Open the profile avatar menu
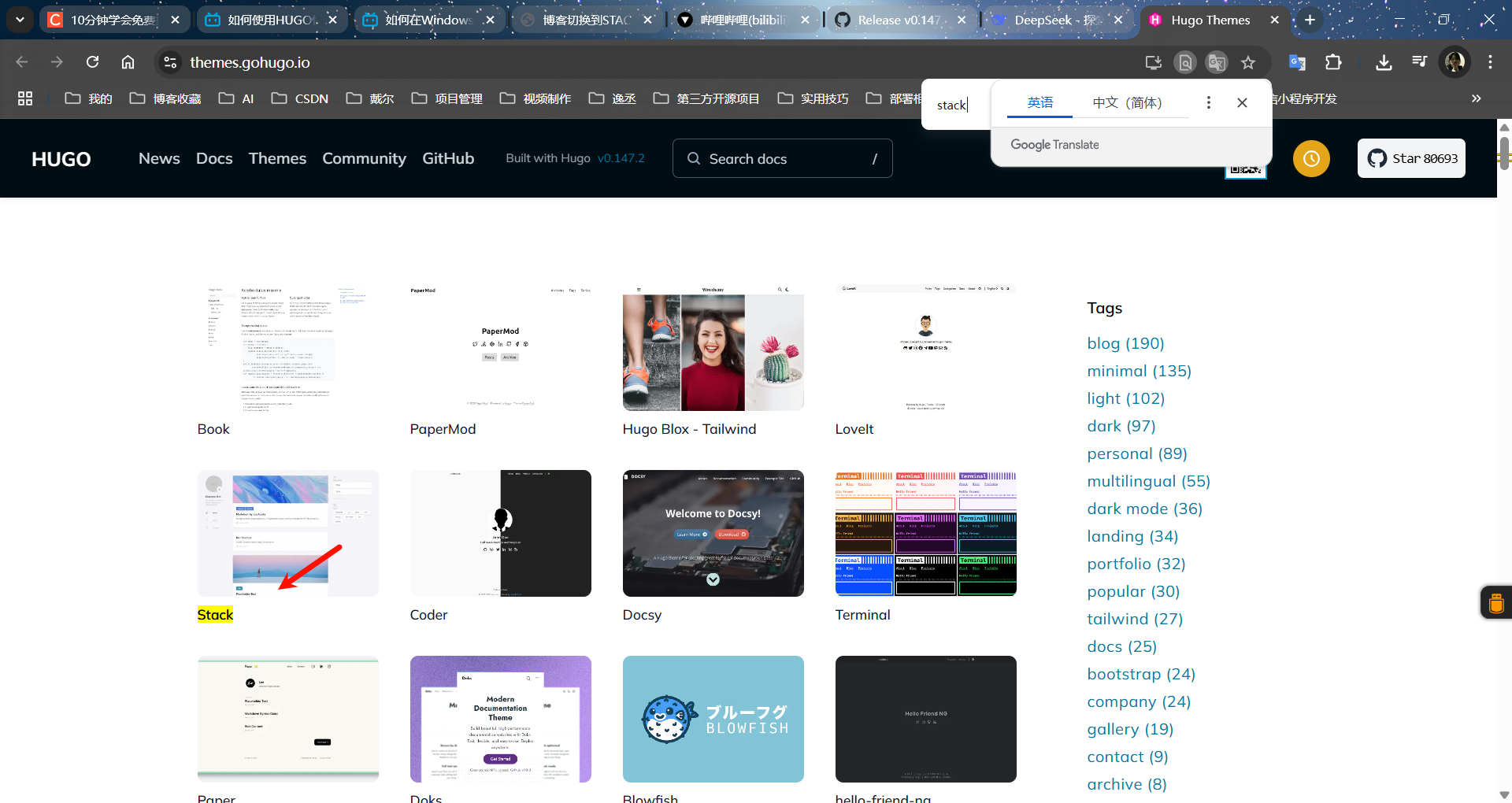1512x803 pixels. (1455, 62)
